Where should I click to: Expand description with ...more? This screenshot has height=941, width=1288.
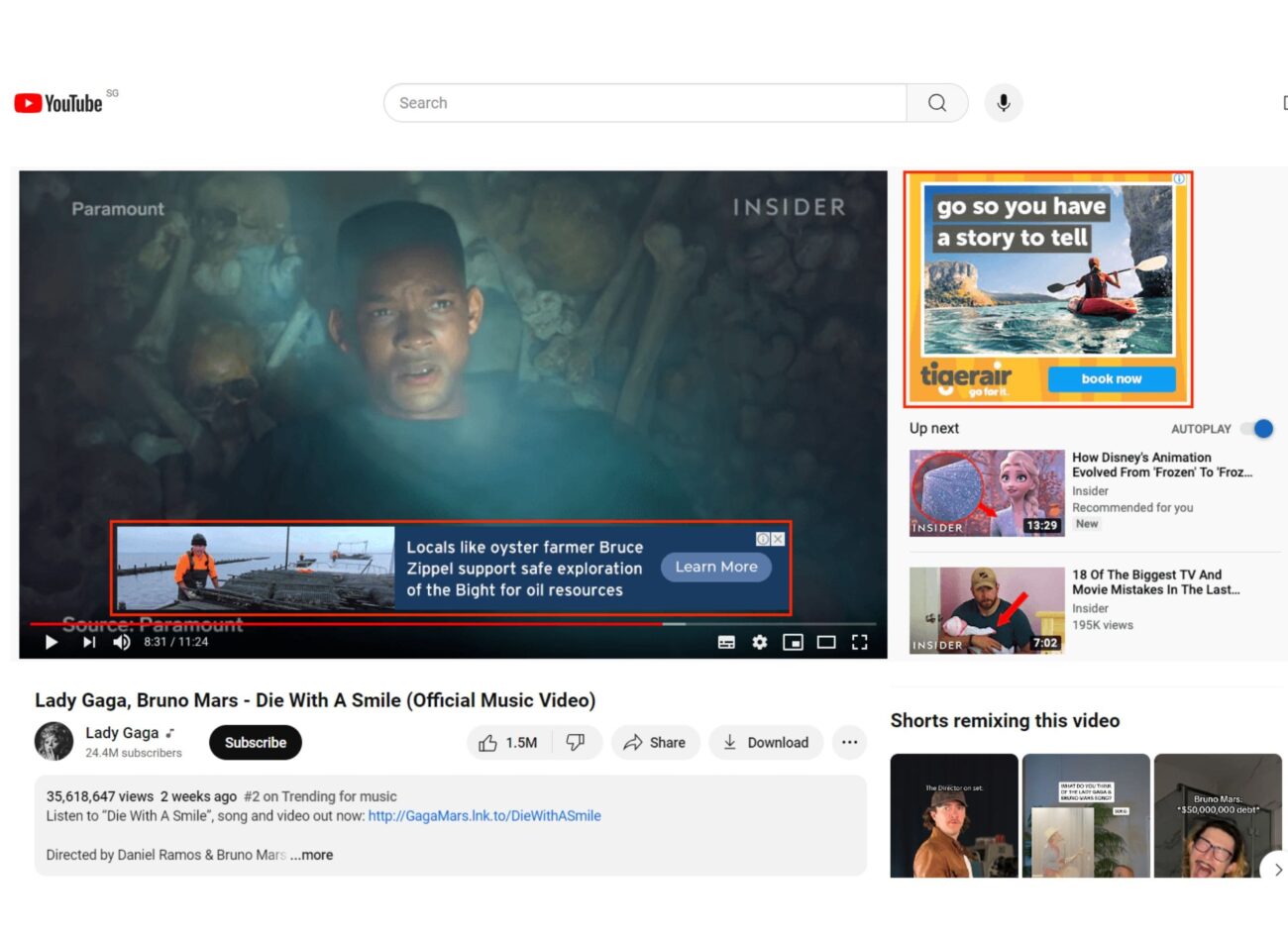coord(312,855)
